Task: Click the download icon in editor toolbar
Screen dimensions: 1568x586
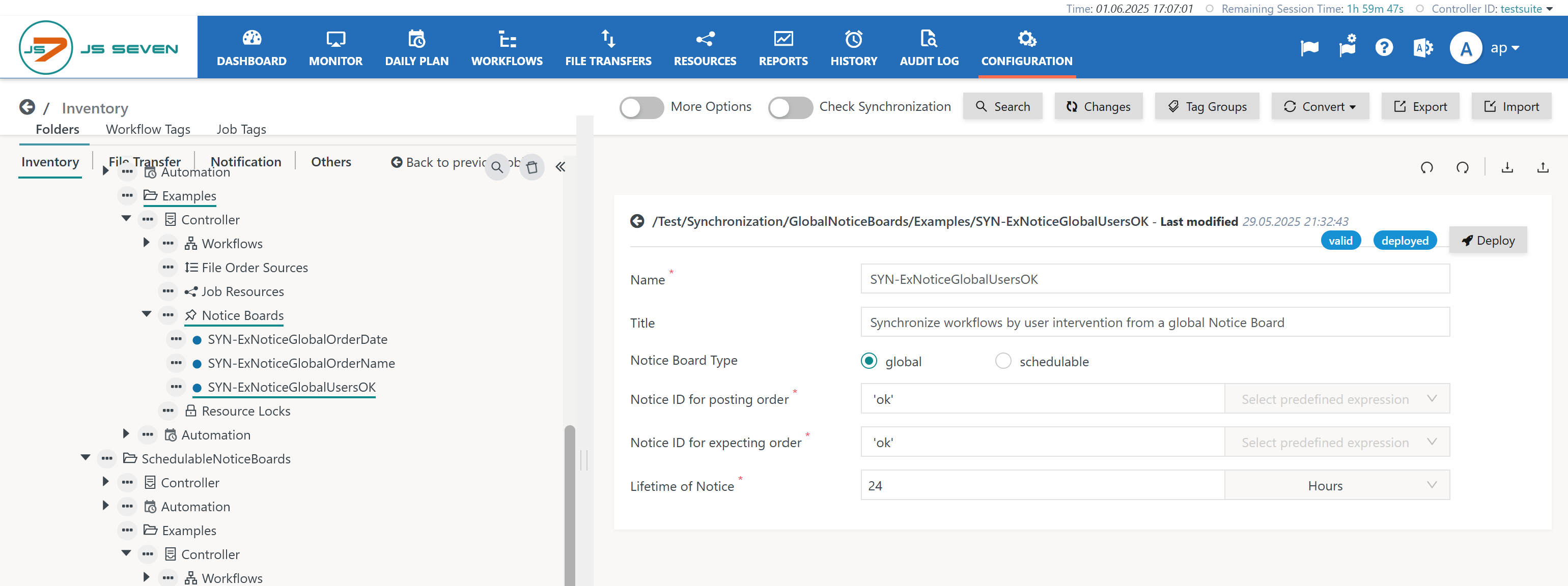Action: pos(1507,167)
